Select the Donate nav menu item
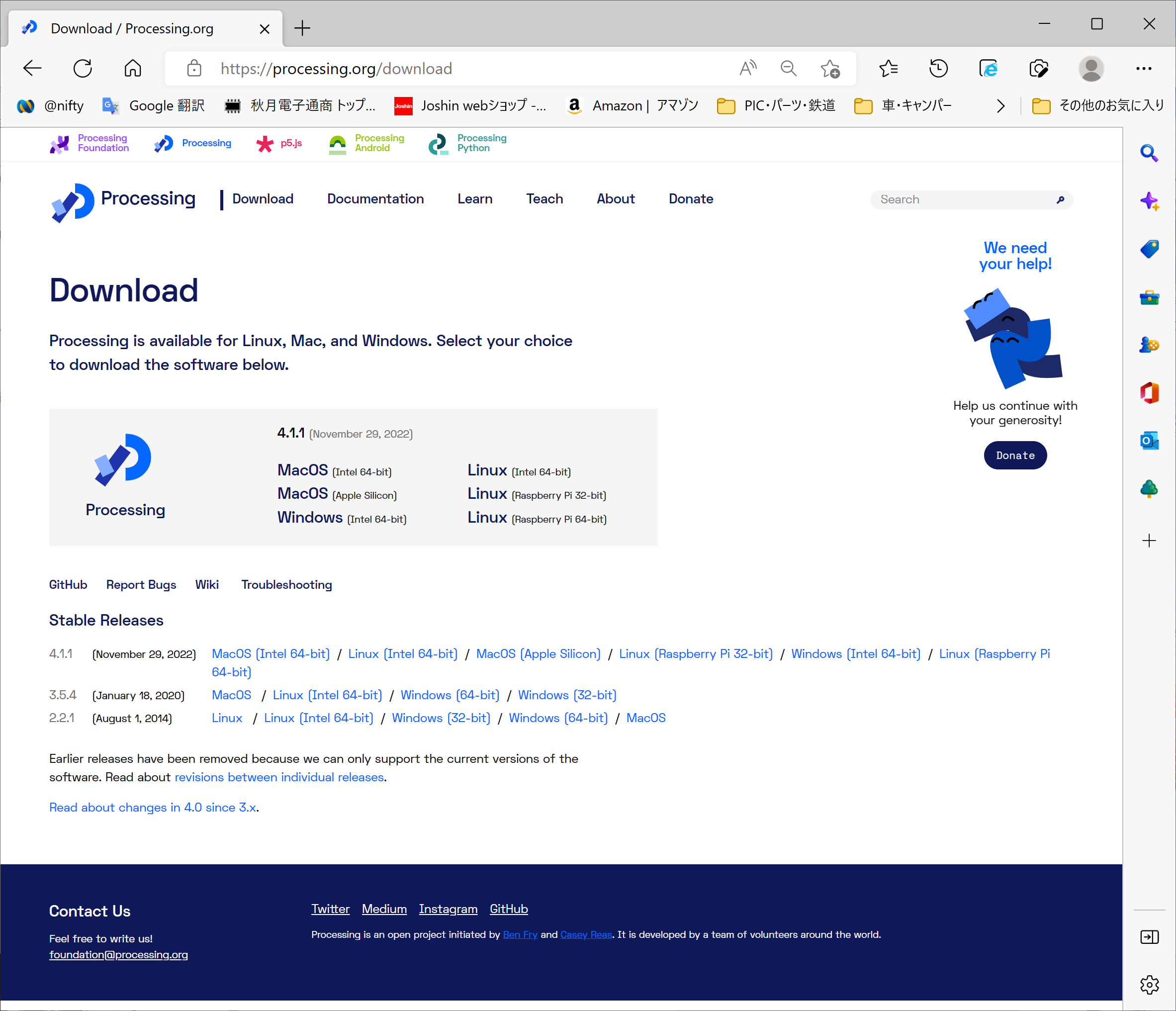Image resolution: width=1176 pixels, height=1011 pixels. pyautogui.click(x=691, y=199)
